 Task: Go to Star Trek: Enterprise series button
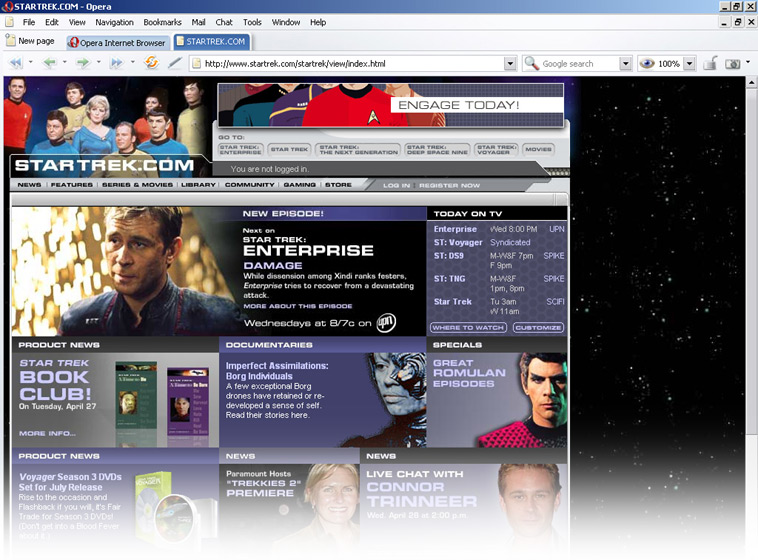point(240,149)
